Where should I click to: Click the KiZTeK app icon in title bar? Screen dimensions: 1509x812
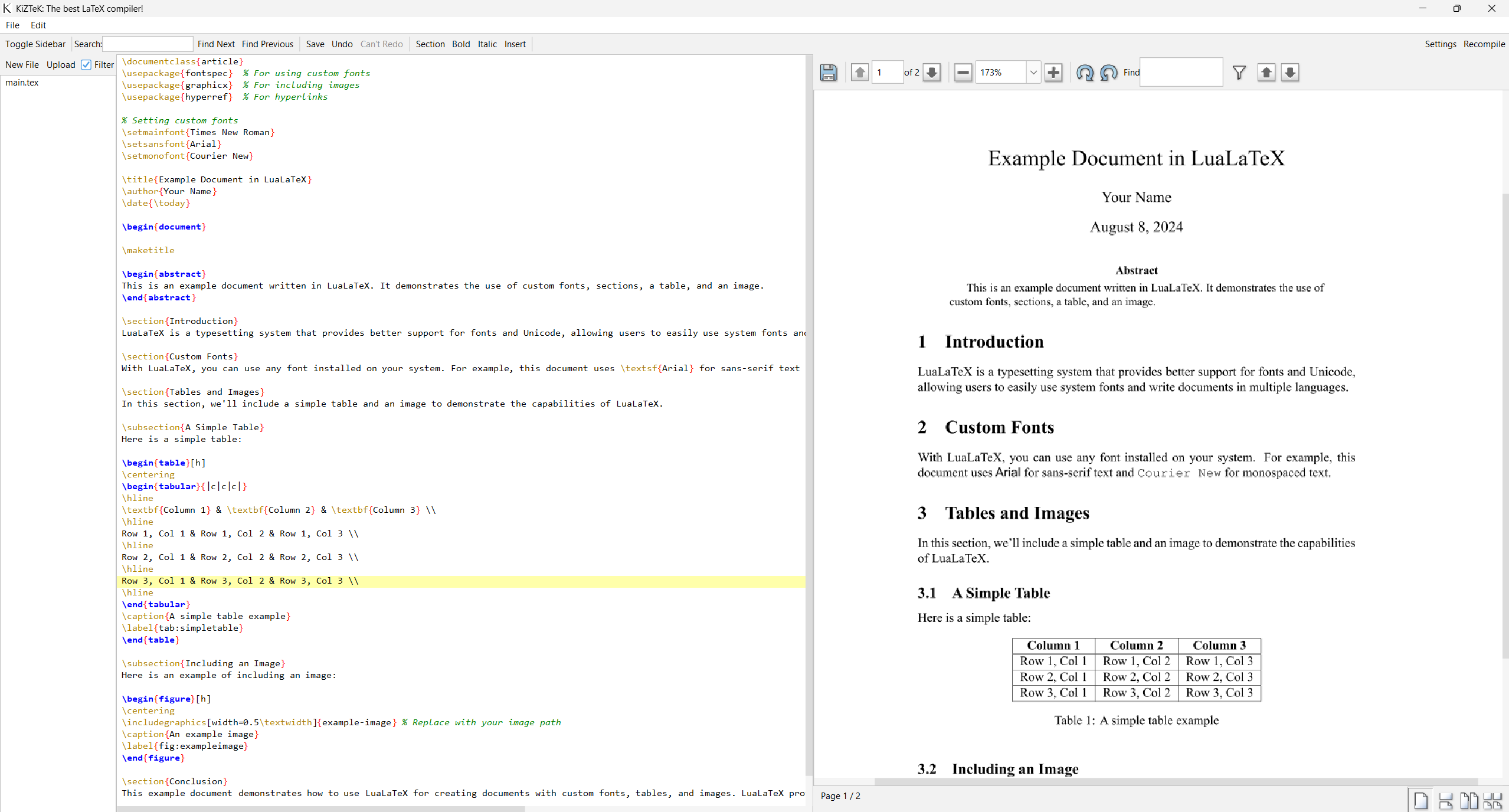(7, 8)
